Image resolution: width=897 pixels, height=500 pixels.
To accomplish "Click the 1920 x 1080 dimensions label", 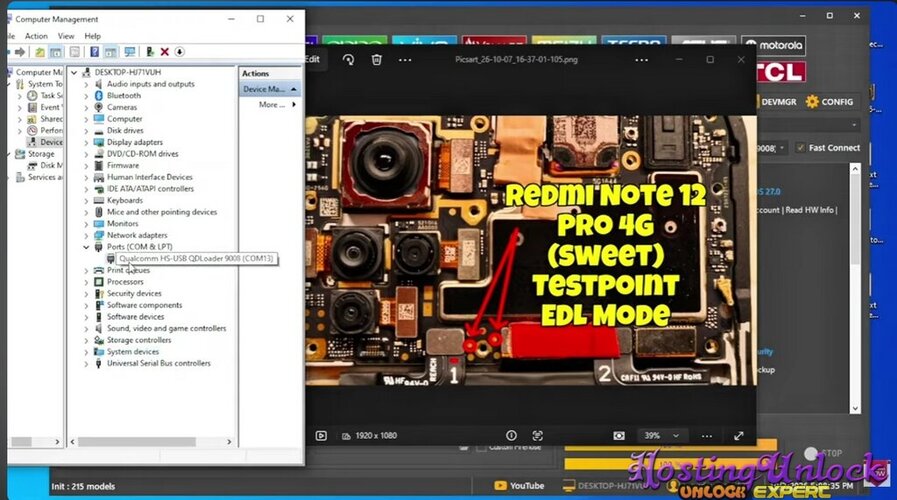I will [x=376, y=436].
